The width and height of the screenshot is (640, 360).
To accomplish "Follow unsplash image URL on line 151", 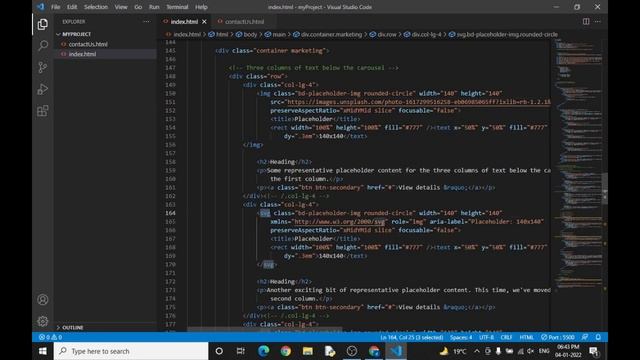I will click(418, 102).
